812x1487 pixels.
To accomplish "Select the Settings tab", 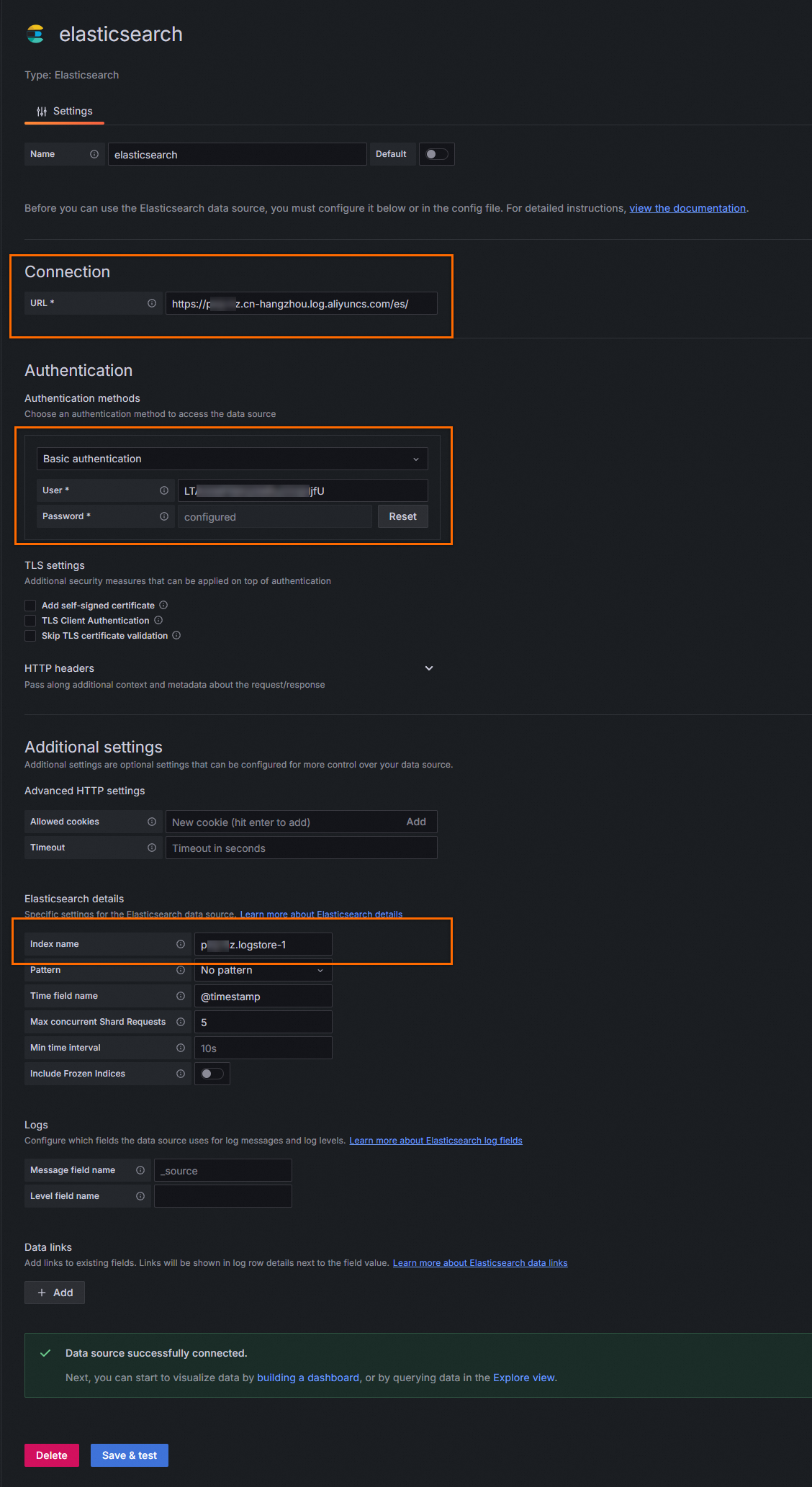I will (x=65, y=111).
